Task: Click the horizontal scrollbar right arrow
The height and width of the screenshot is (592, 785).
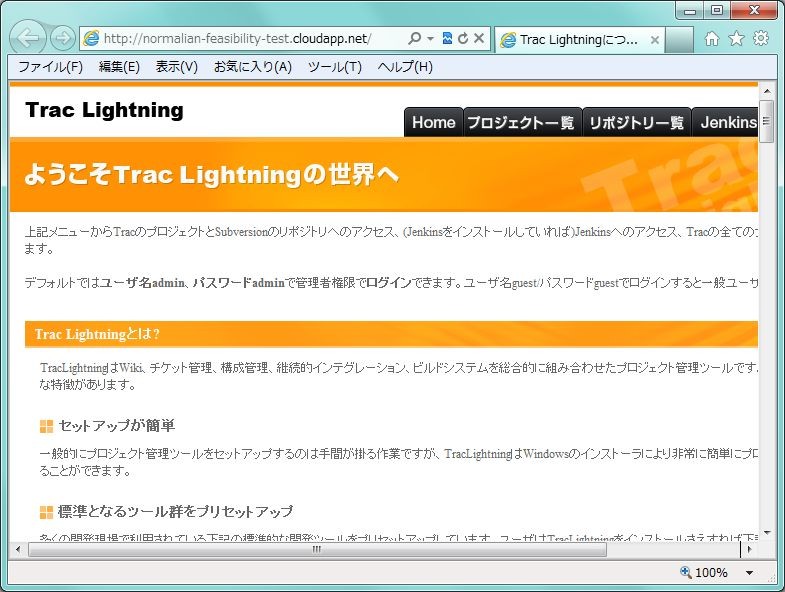Action: coord(749,549)
